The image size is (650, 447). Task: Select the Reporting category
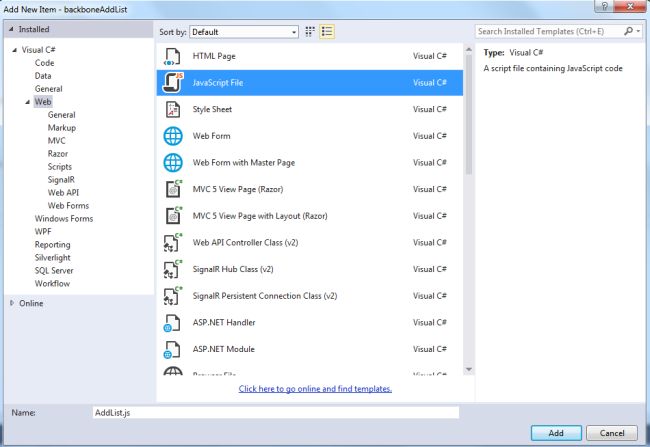coord(52,245)
